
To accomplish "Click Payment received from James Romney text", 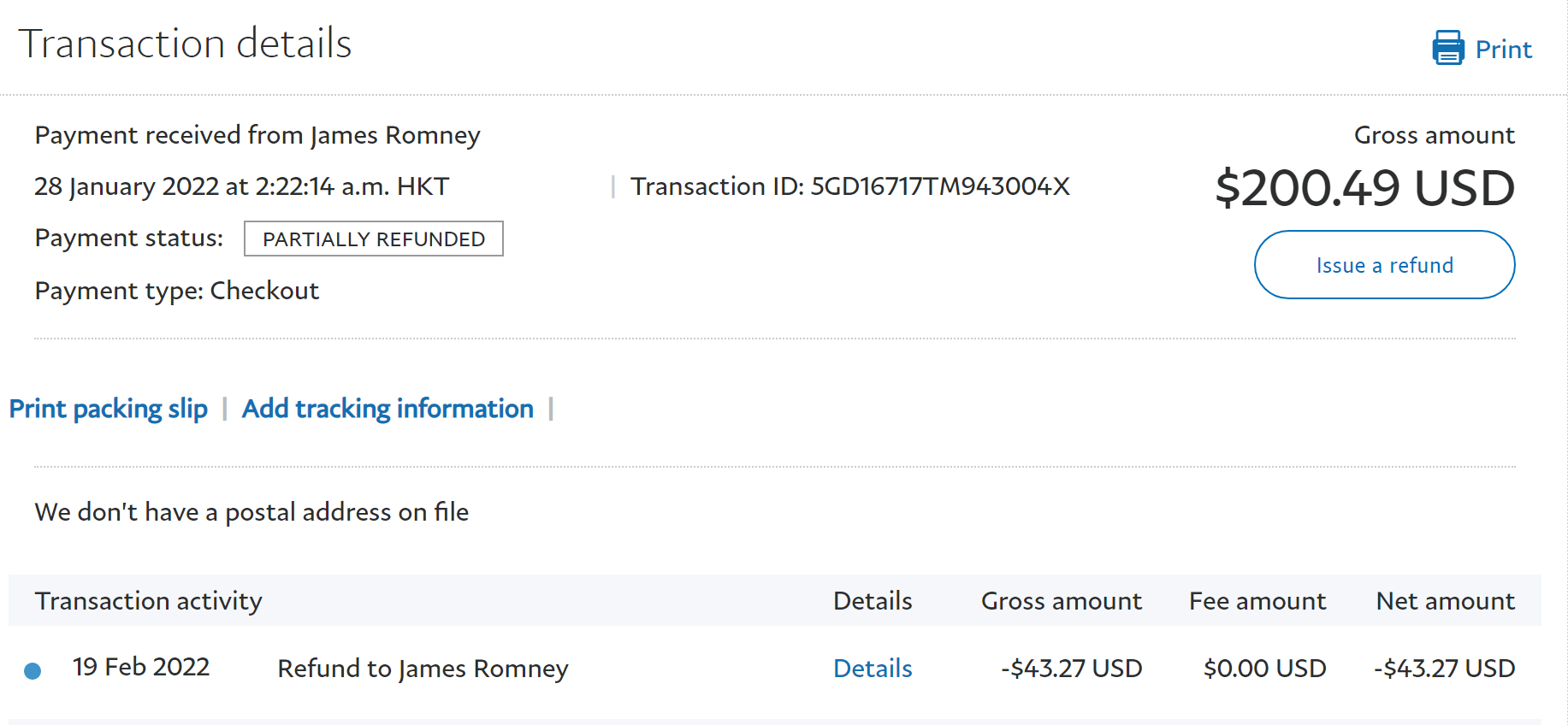I will 257,135.
